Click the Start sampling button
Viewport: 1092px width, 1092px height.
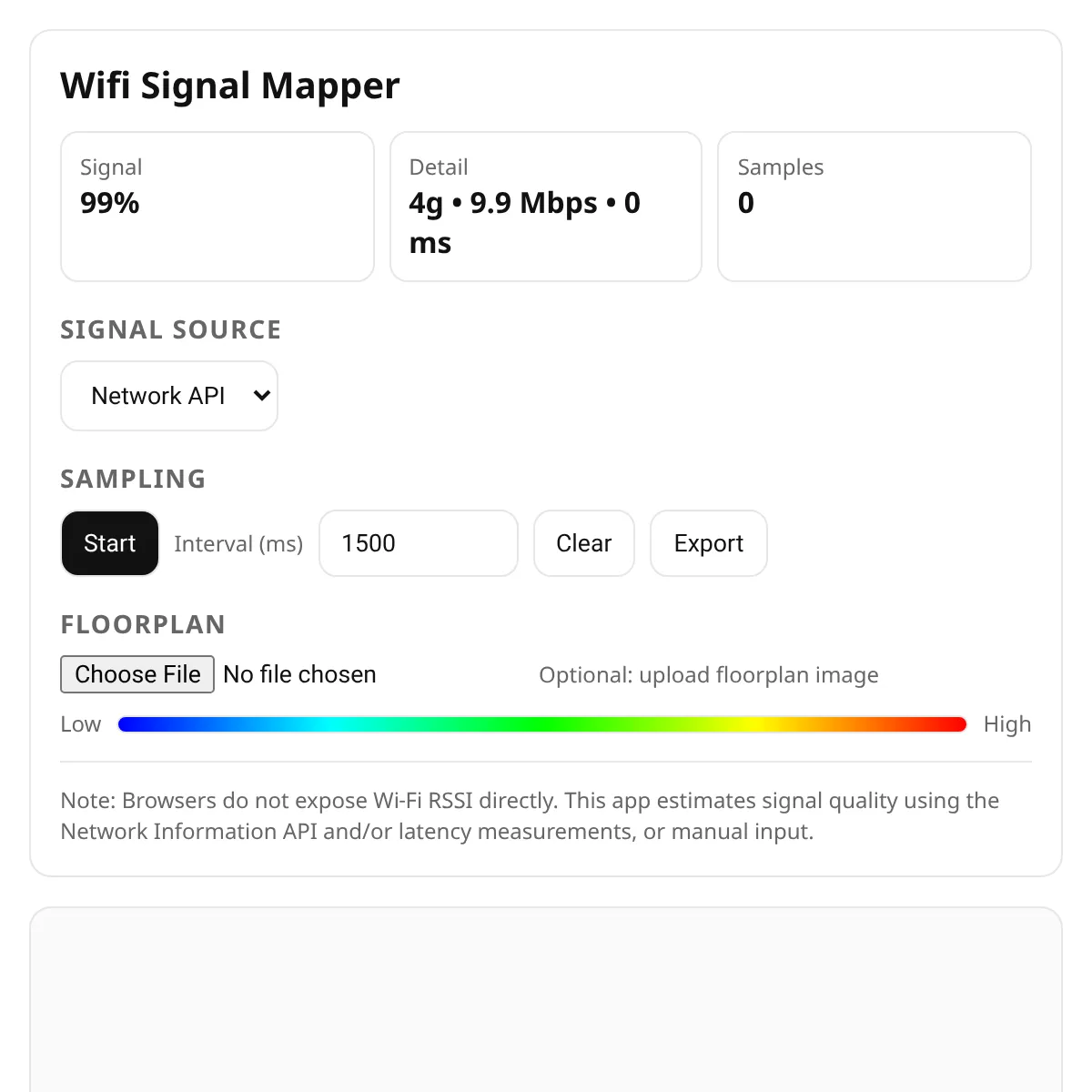[110, 543]
